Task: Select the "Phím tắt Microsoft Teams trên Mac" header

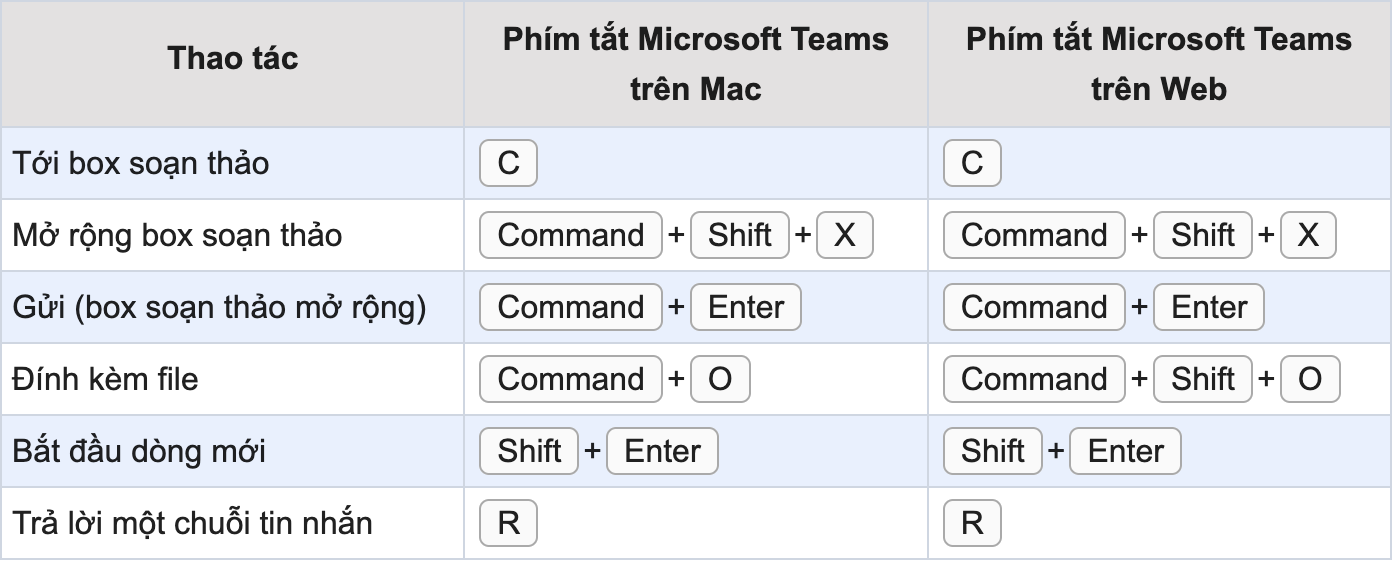Action: pos(695,64)
